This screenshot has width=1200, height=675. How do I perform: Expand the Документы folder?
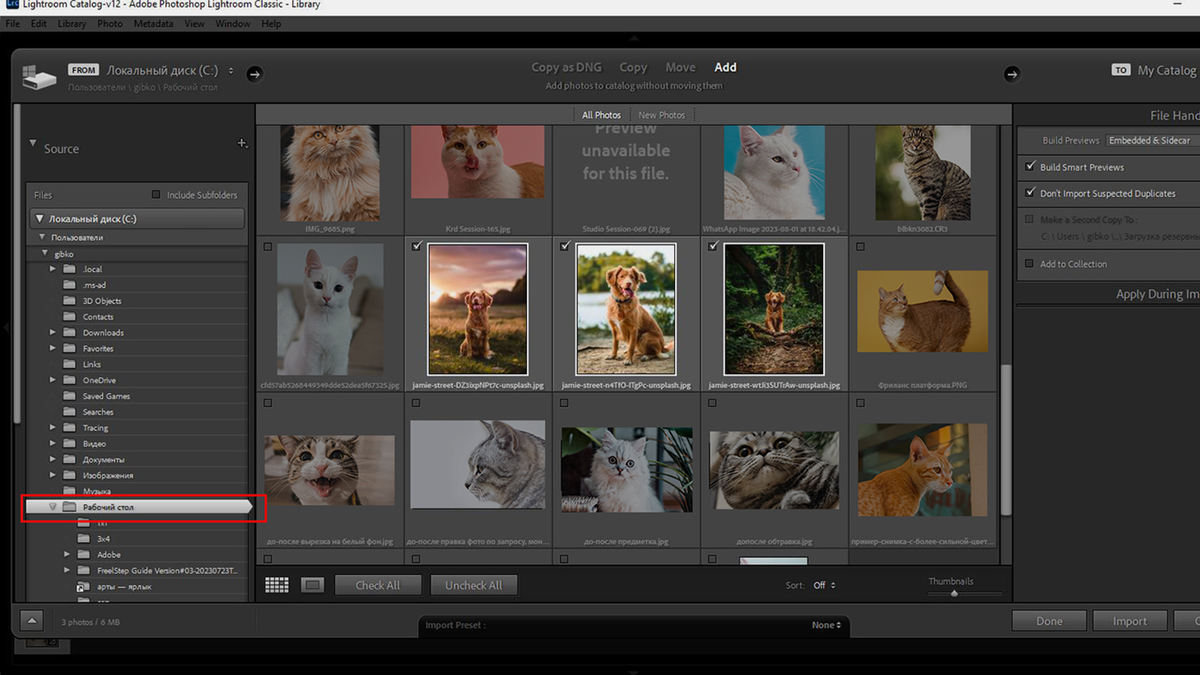pyautogui.click(x=53, y=459)
